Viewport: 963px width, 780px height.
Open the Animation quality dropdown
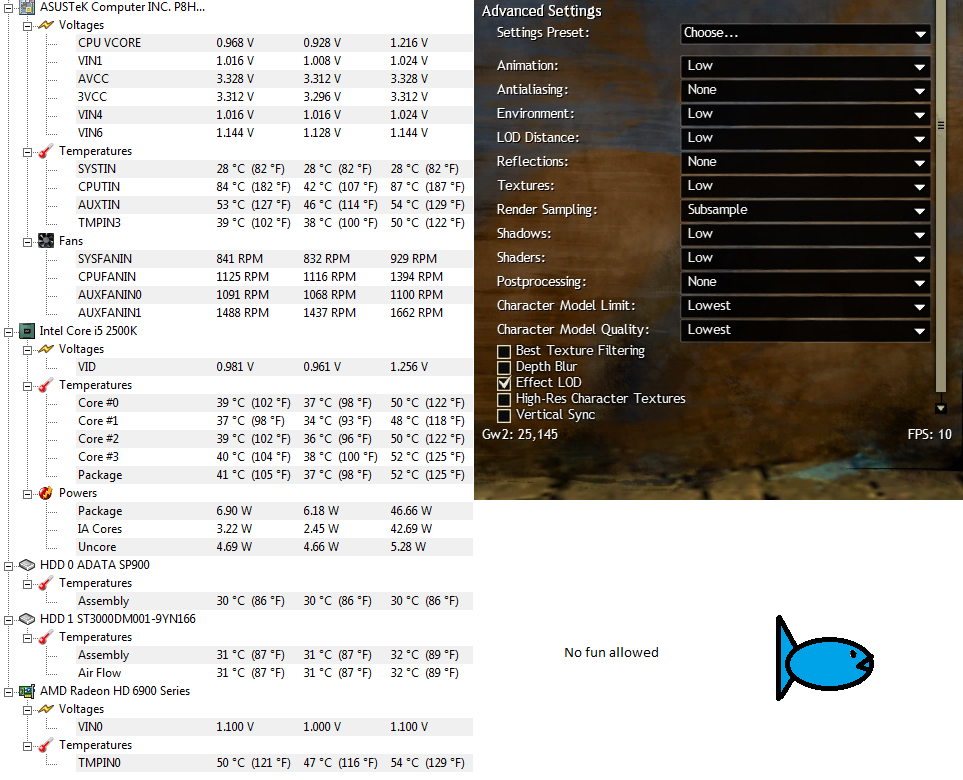coord(805,66)
